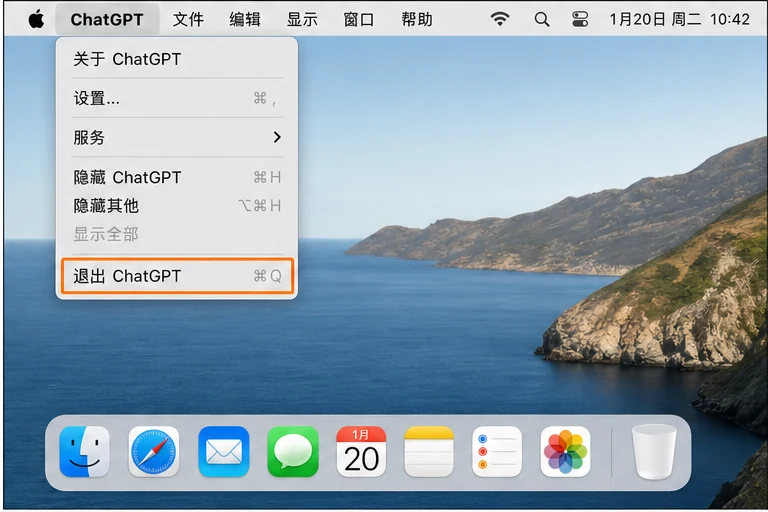Click the ChatGPT menu bar title
The image size is (768, 512).
pos(107,20)
